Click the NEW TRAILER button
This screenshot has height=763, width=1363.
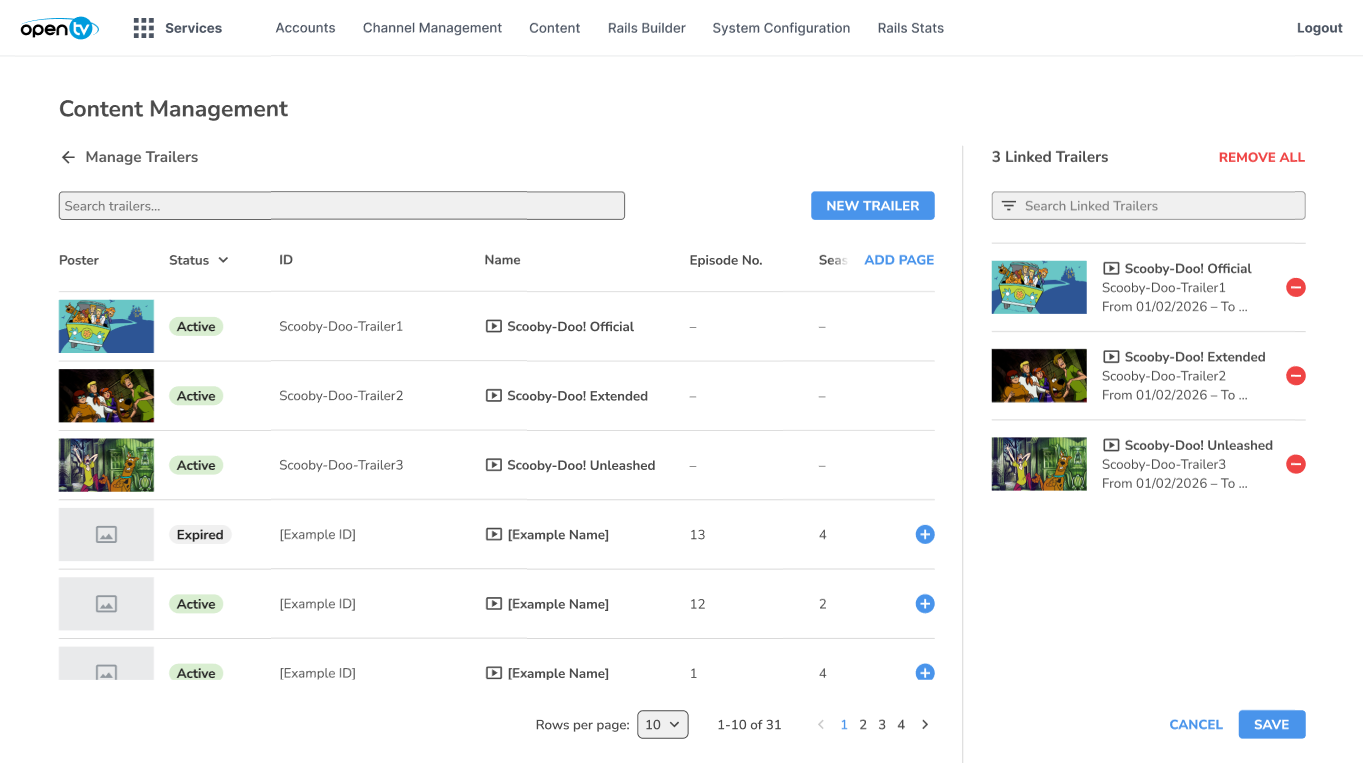click(x=872, y=206)
